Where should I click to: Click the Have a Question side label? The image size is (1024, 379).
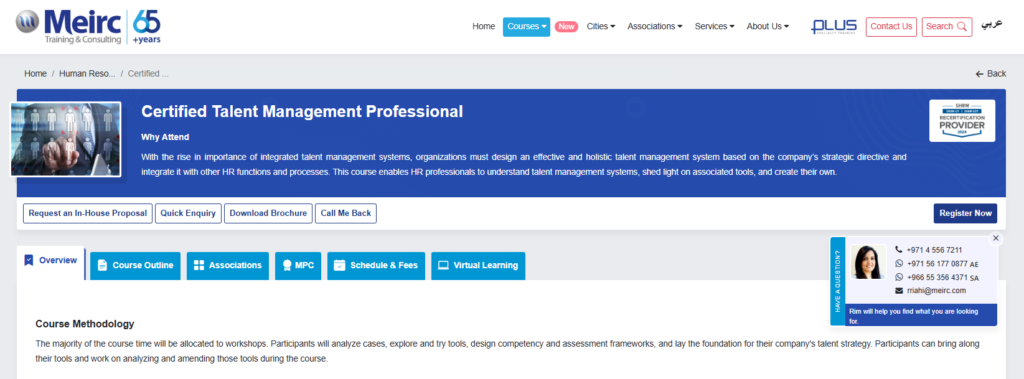coord(837,281)
